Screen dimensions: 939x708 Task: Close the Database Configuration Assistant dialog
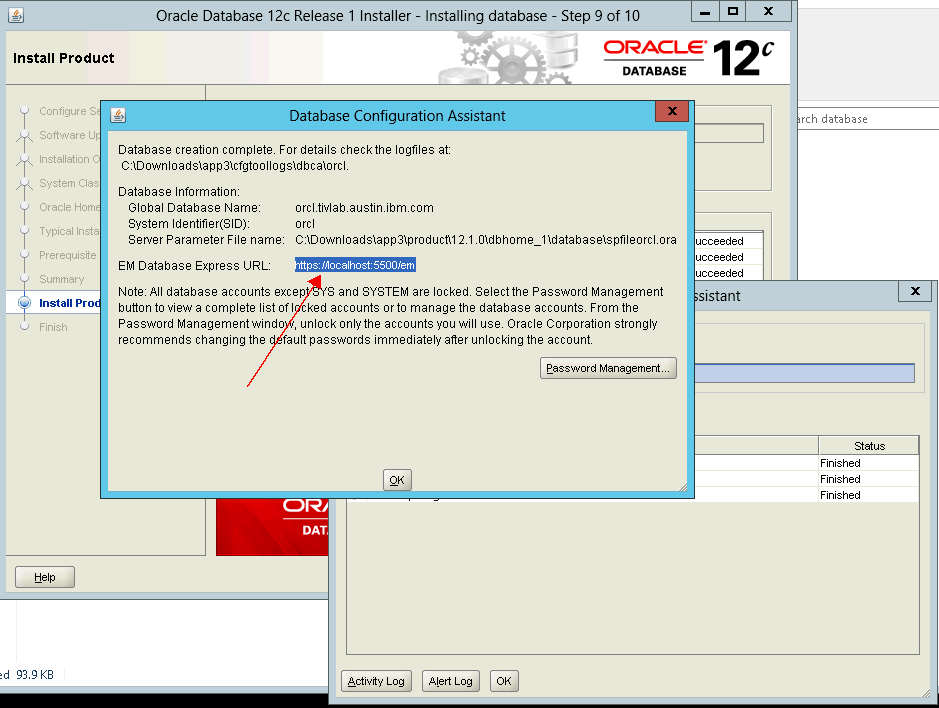coord(672,111)
